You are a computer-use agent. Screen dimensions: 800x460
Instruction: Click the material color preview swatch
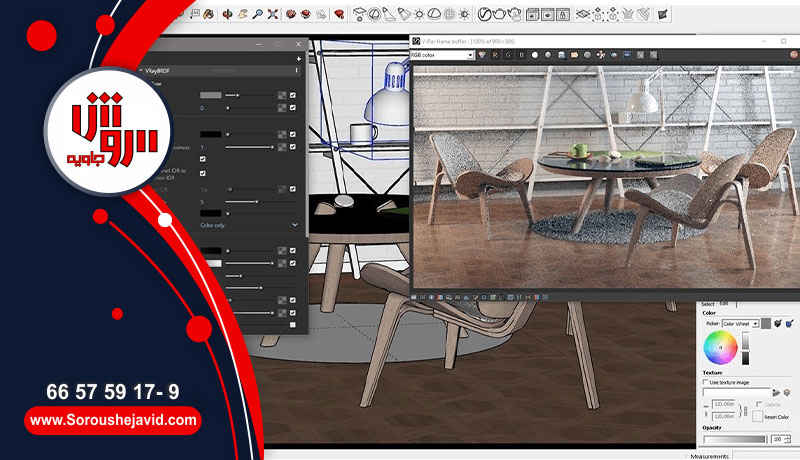point(765,323)
